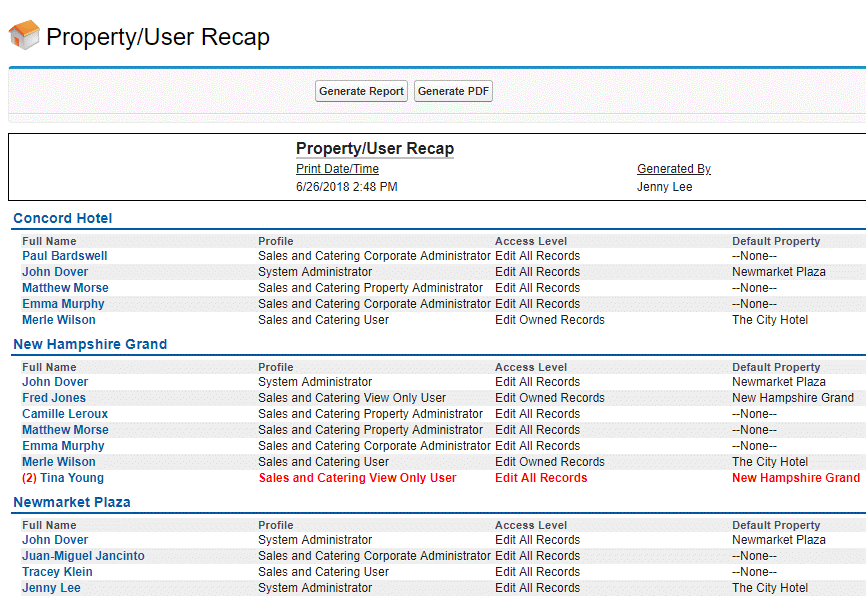Image resolution: width=866 pixels, height=596 pixels.
Task: Click the Property/User Recap house icon
Action: [x=24, y=36]
